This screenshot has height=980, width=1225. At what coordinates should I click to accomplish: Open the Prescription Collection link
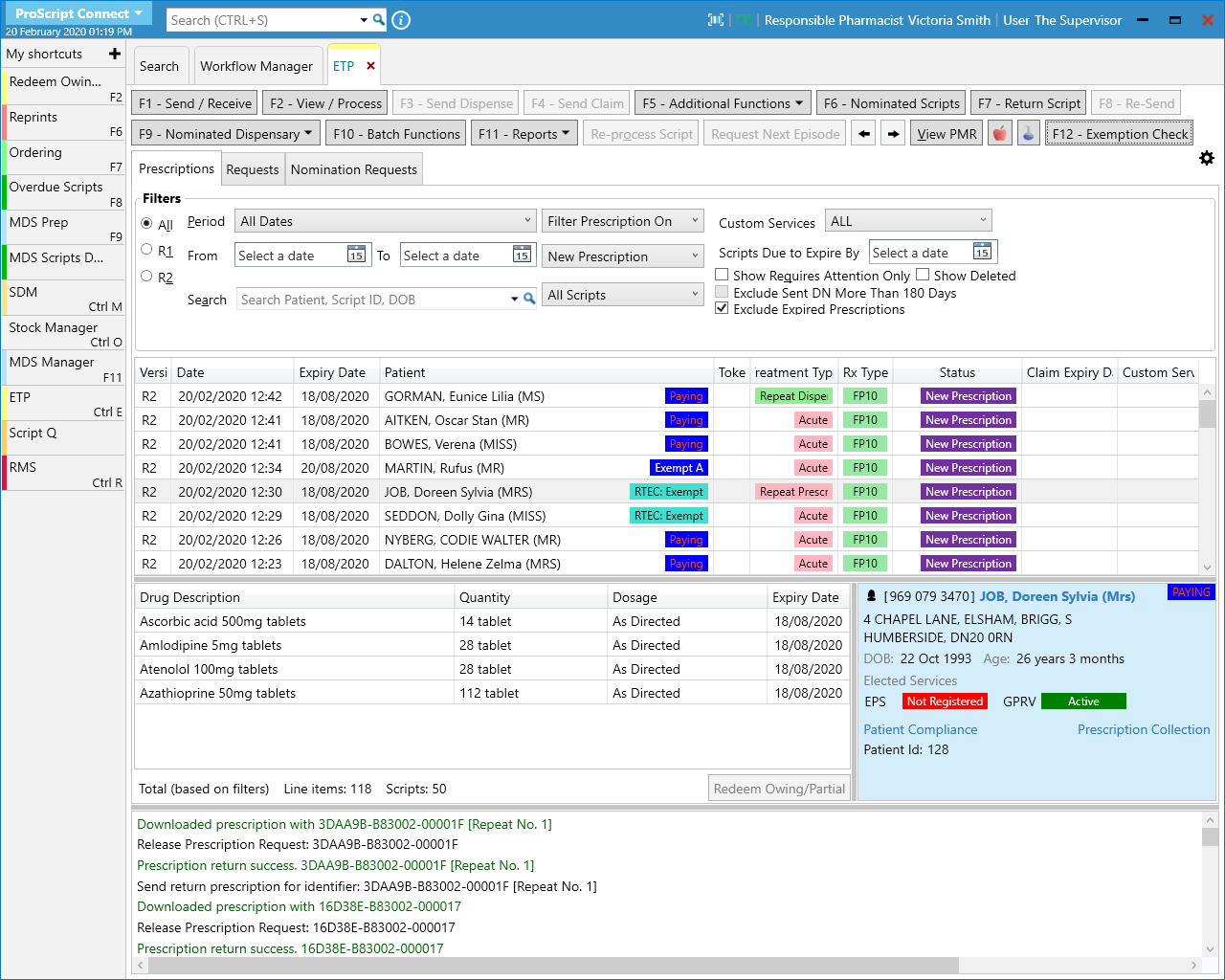(1144, 729)
